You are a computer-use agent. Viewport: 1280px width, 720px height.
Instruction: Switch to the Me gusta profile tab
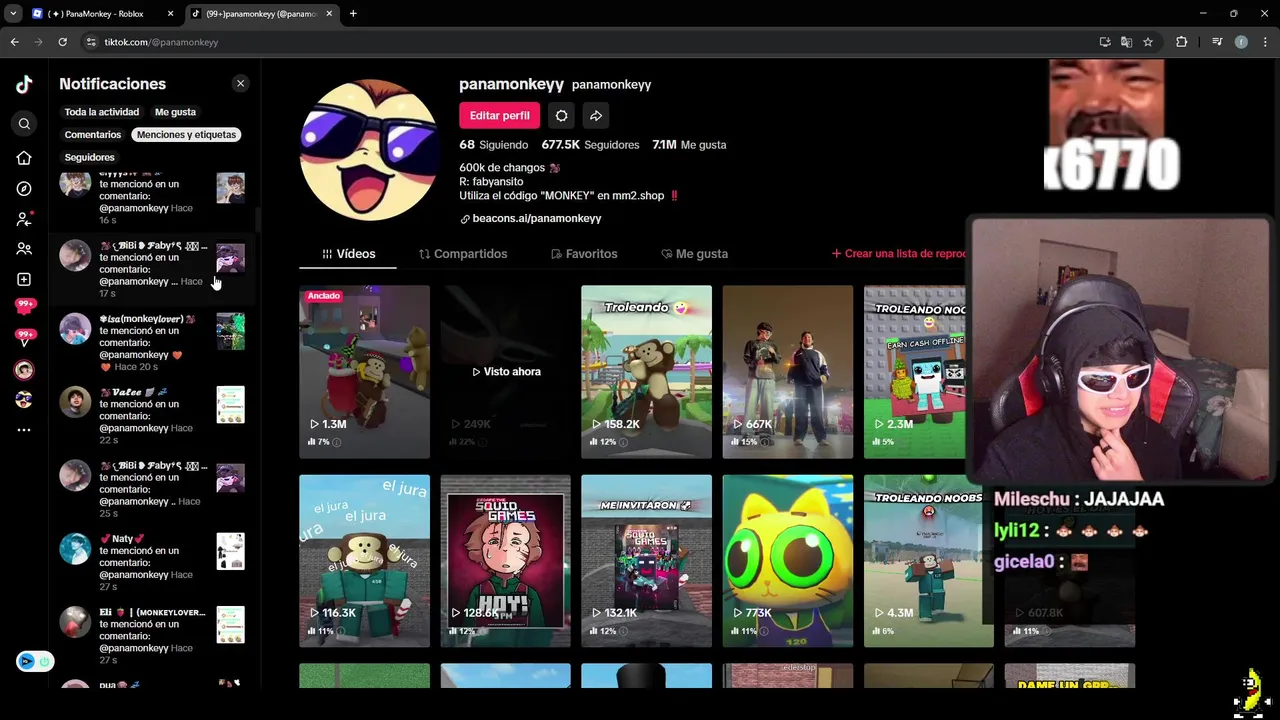694,254
